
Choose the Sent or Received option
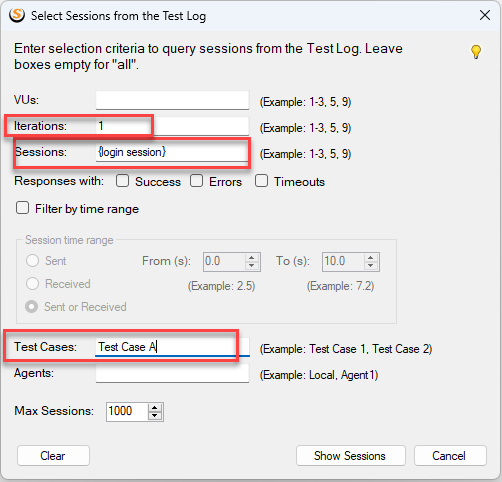click(32, 307)
